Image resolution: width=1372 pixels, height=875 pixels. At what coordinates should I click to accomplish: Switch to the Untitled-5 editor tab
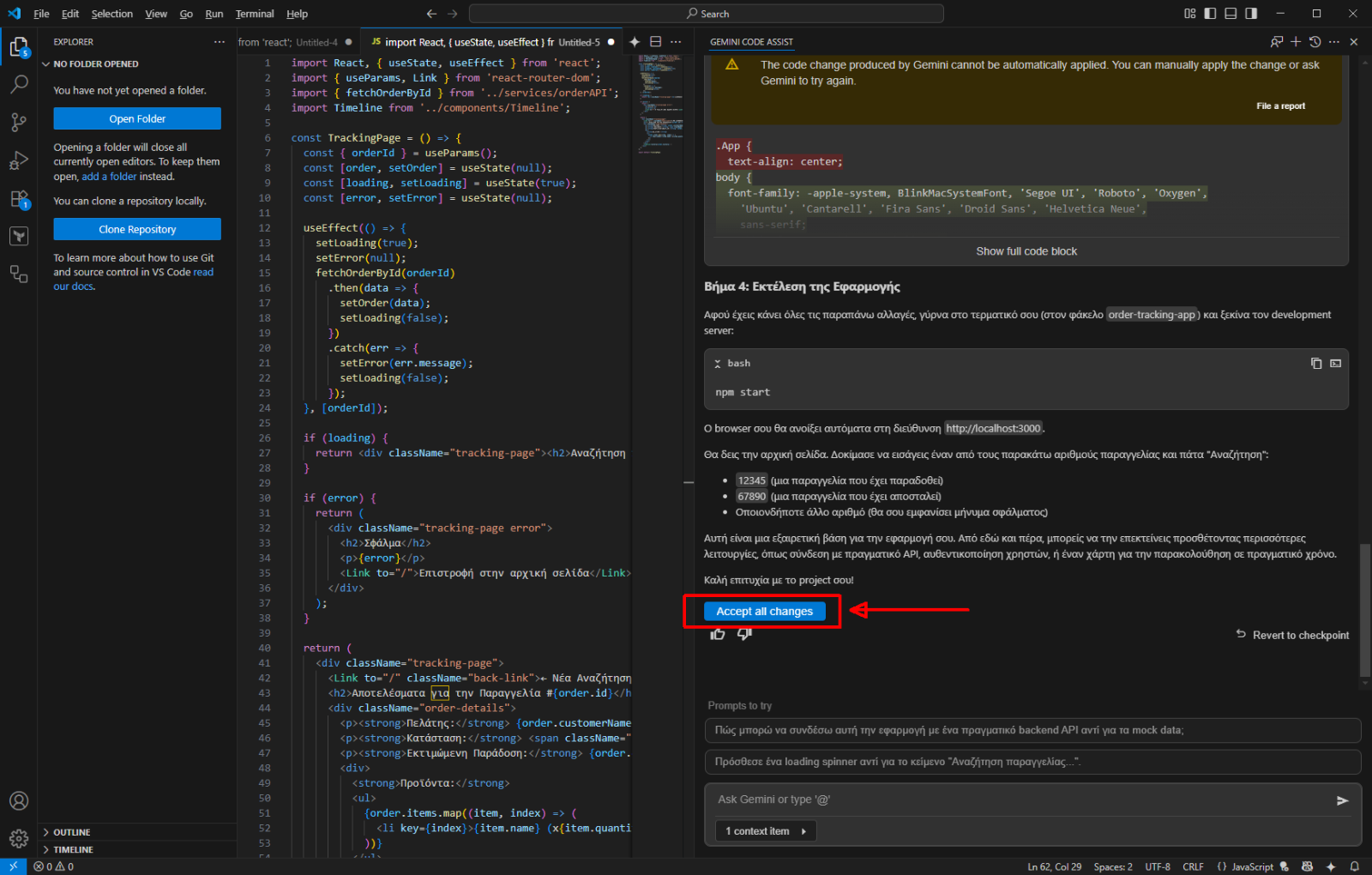pos(491,42)
